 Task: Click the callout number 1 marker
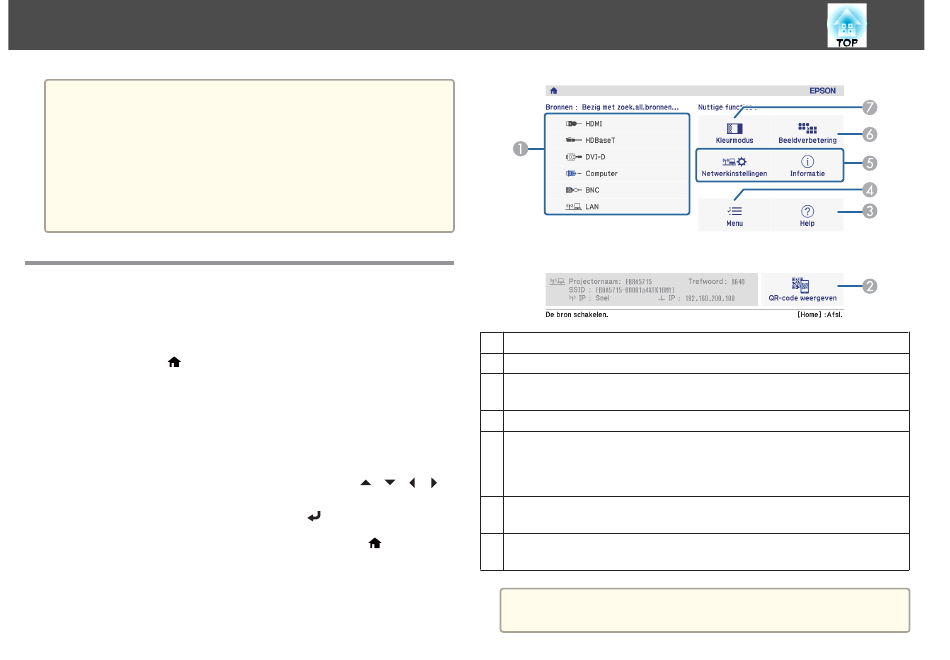coord(520,149)
